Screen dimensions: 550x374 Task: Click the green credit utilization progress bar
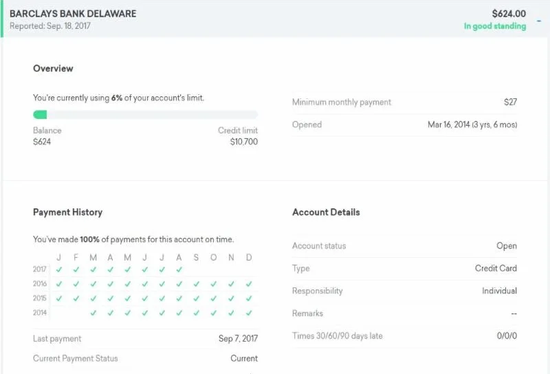coord(145,115)
